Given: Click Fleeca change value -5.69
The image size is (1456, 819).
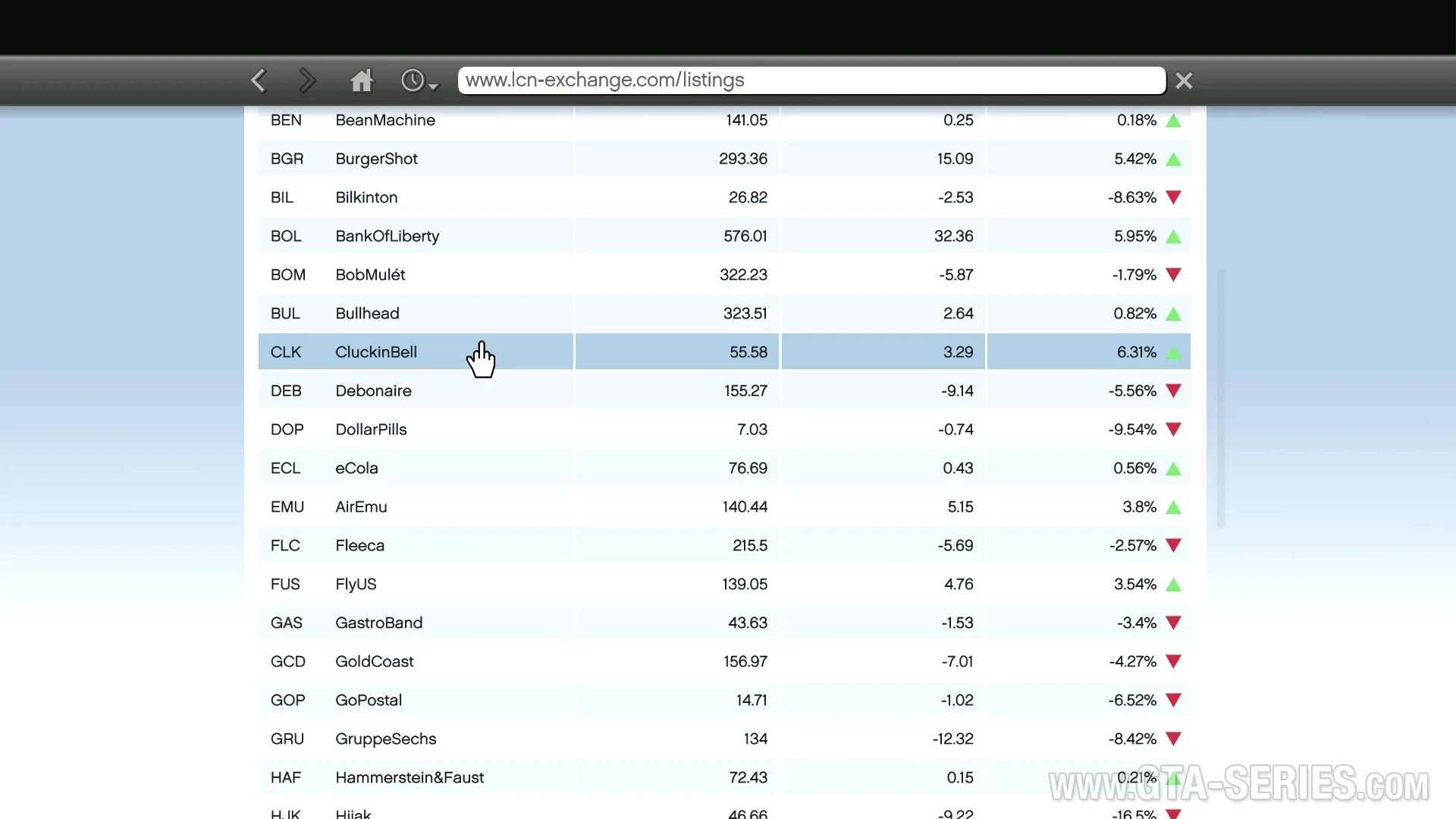Looking at the screenshot, I should point(955,545).
